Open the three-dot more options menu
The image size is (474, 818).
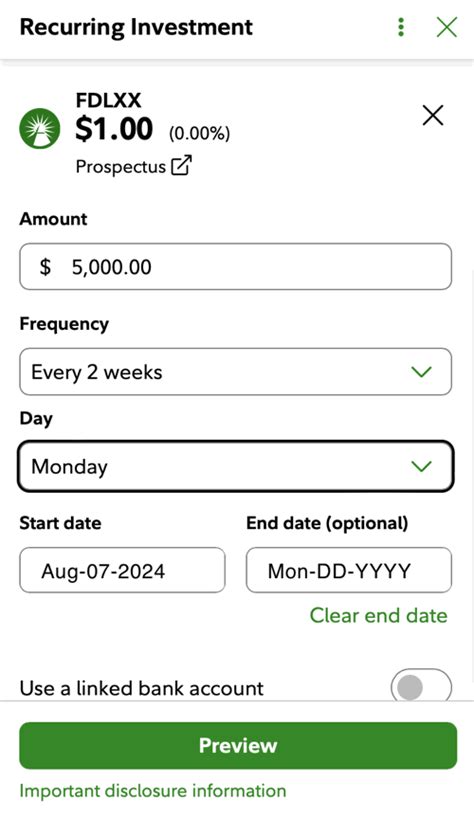tap(400, 27)
